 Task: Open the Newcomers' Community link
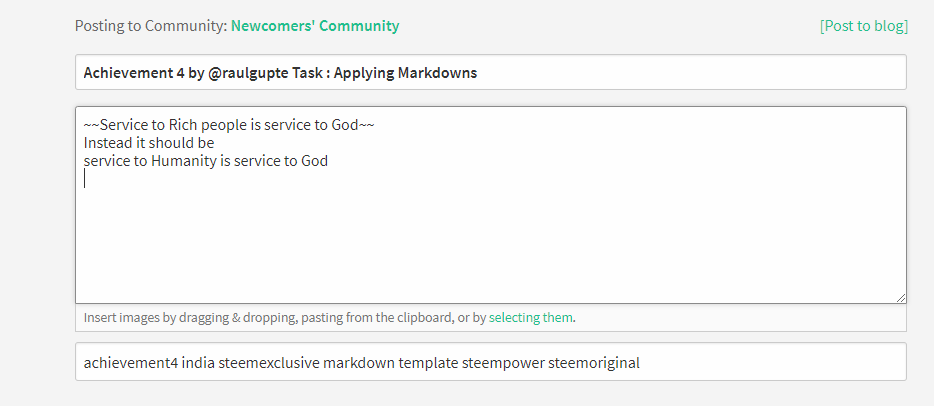[x=315, y=26]
